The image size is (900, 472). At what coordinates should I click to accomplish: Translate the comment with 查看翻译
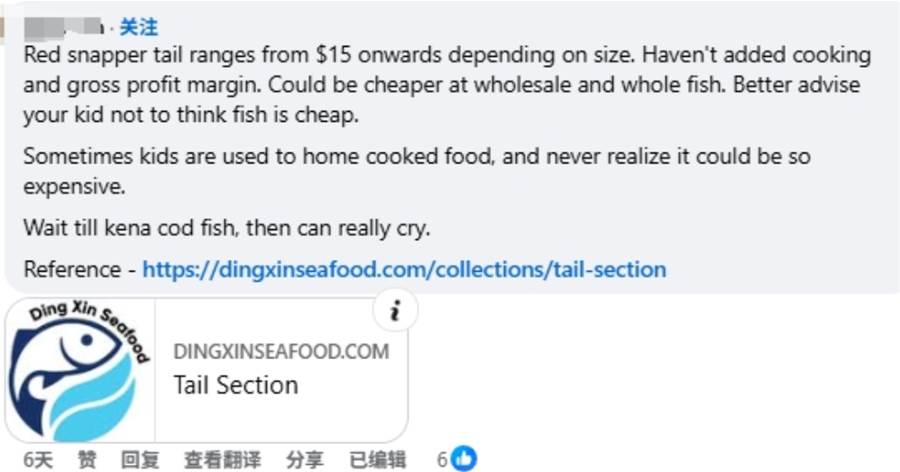coord(222,459)
